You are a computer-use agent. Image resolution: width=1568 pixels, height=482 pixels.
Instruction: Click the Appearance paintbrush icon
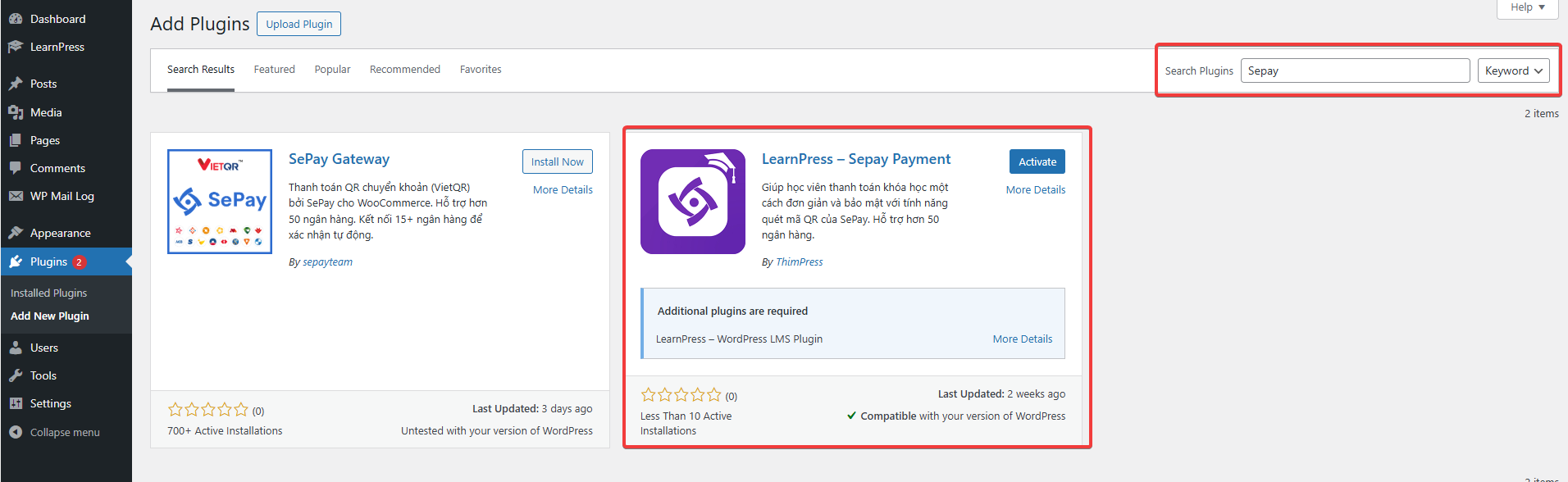pyautogui.click(x=16, y=233)
